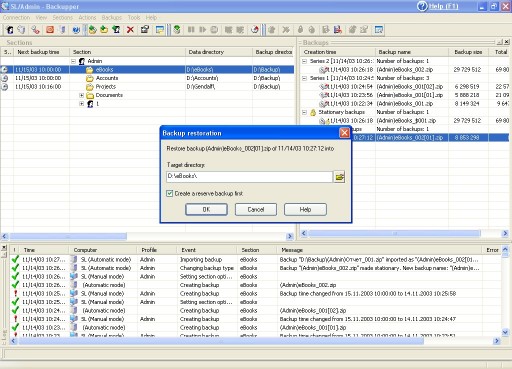Select backup (Admin)eBooks_002.zip under Series 2

pos(404,70)
